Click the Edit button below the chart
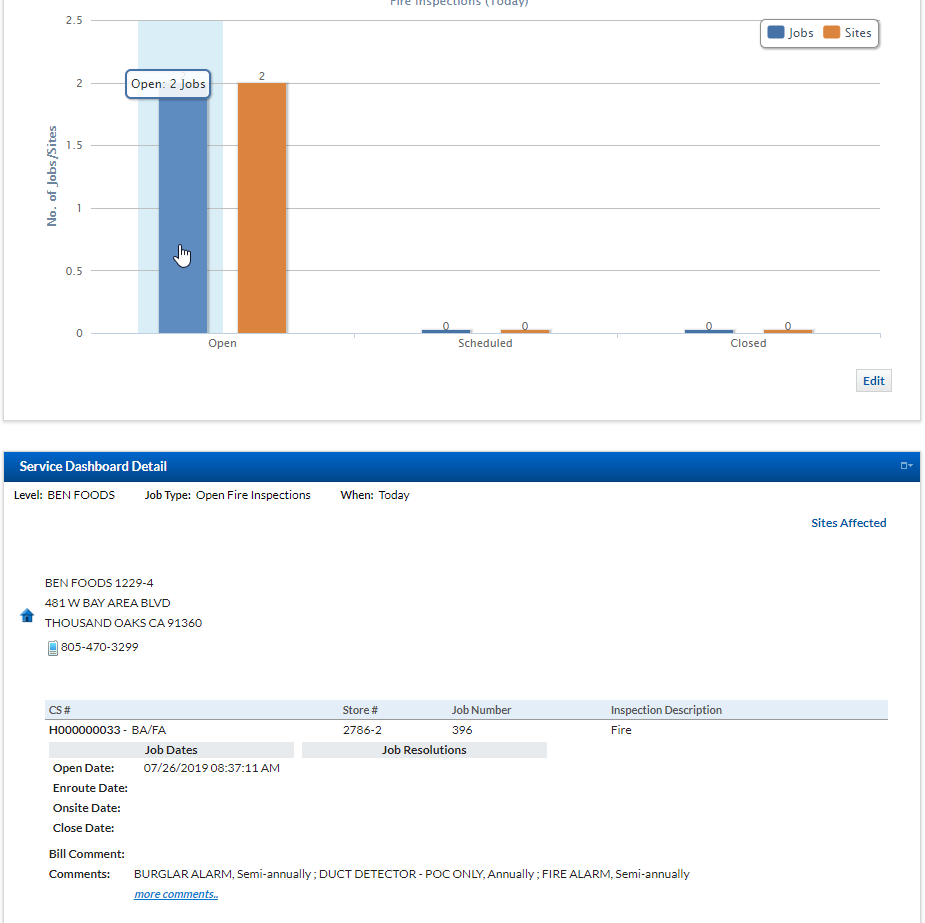 click(x=873, y=381)
